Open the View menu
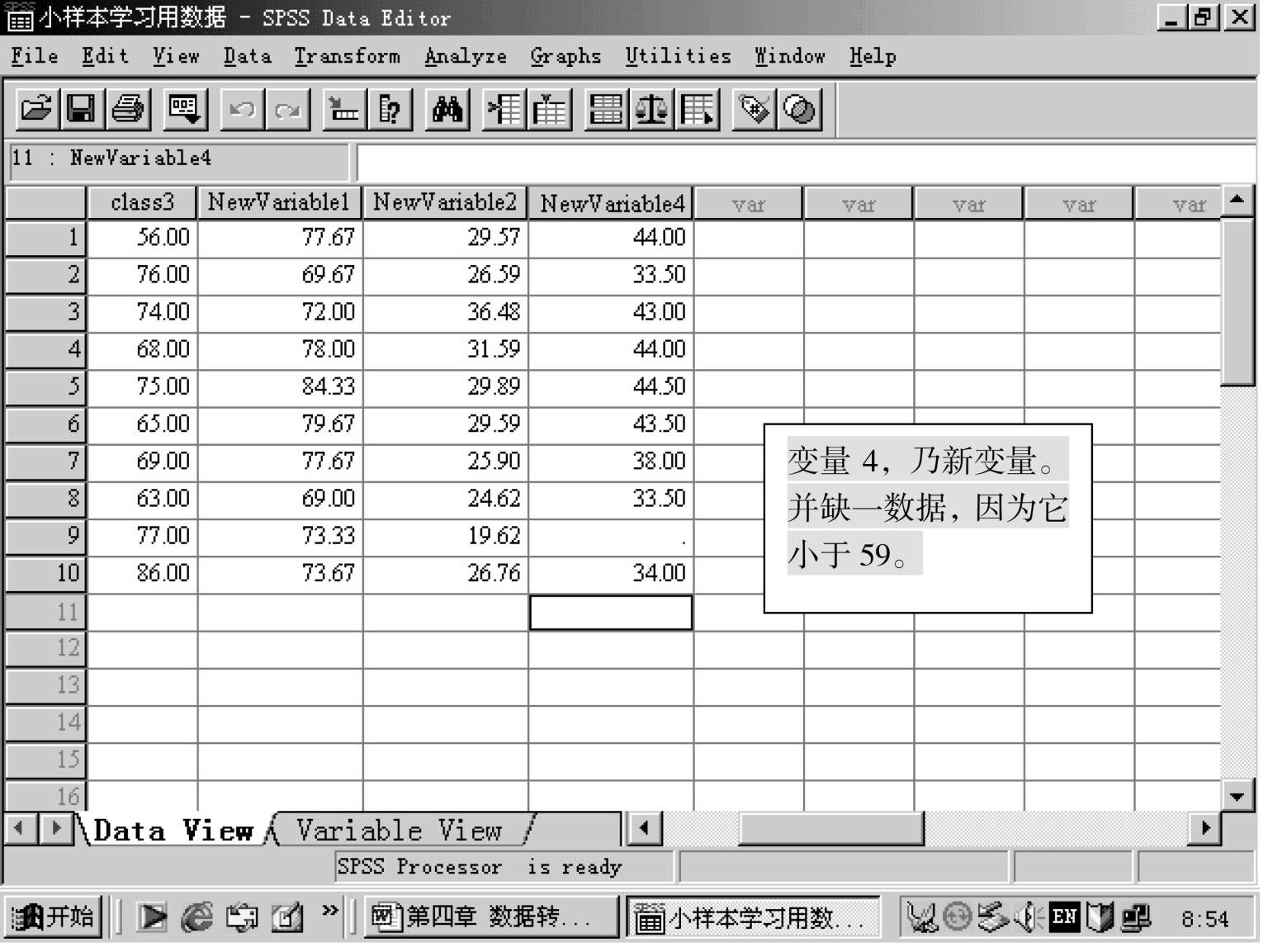1268x952 pixels. (x=176, y=56)
